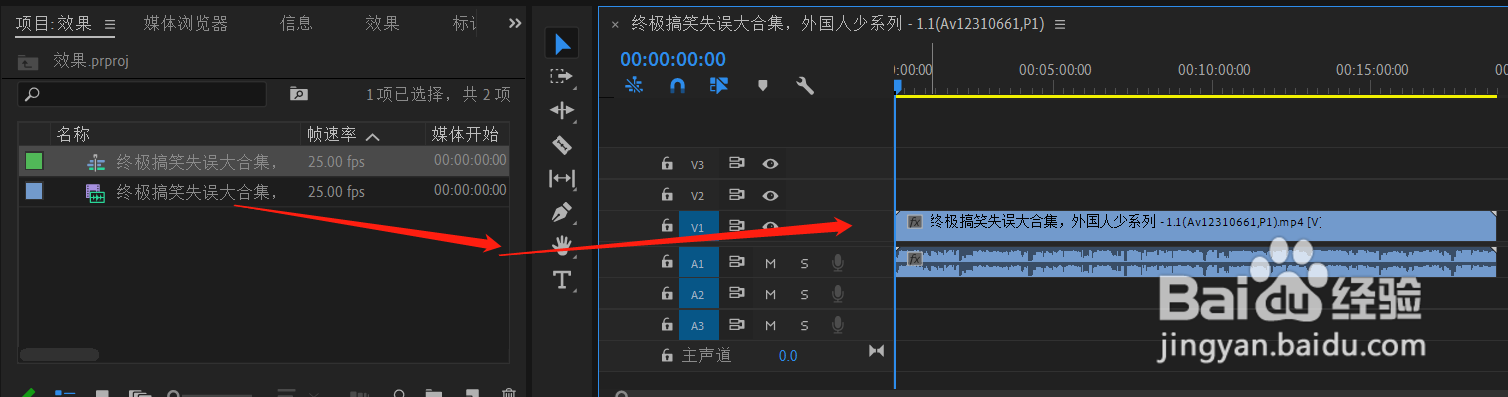Select the Slip tool
The image size is (1508, 397).
tap(562, 178)
